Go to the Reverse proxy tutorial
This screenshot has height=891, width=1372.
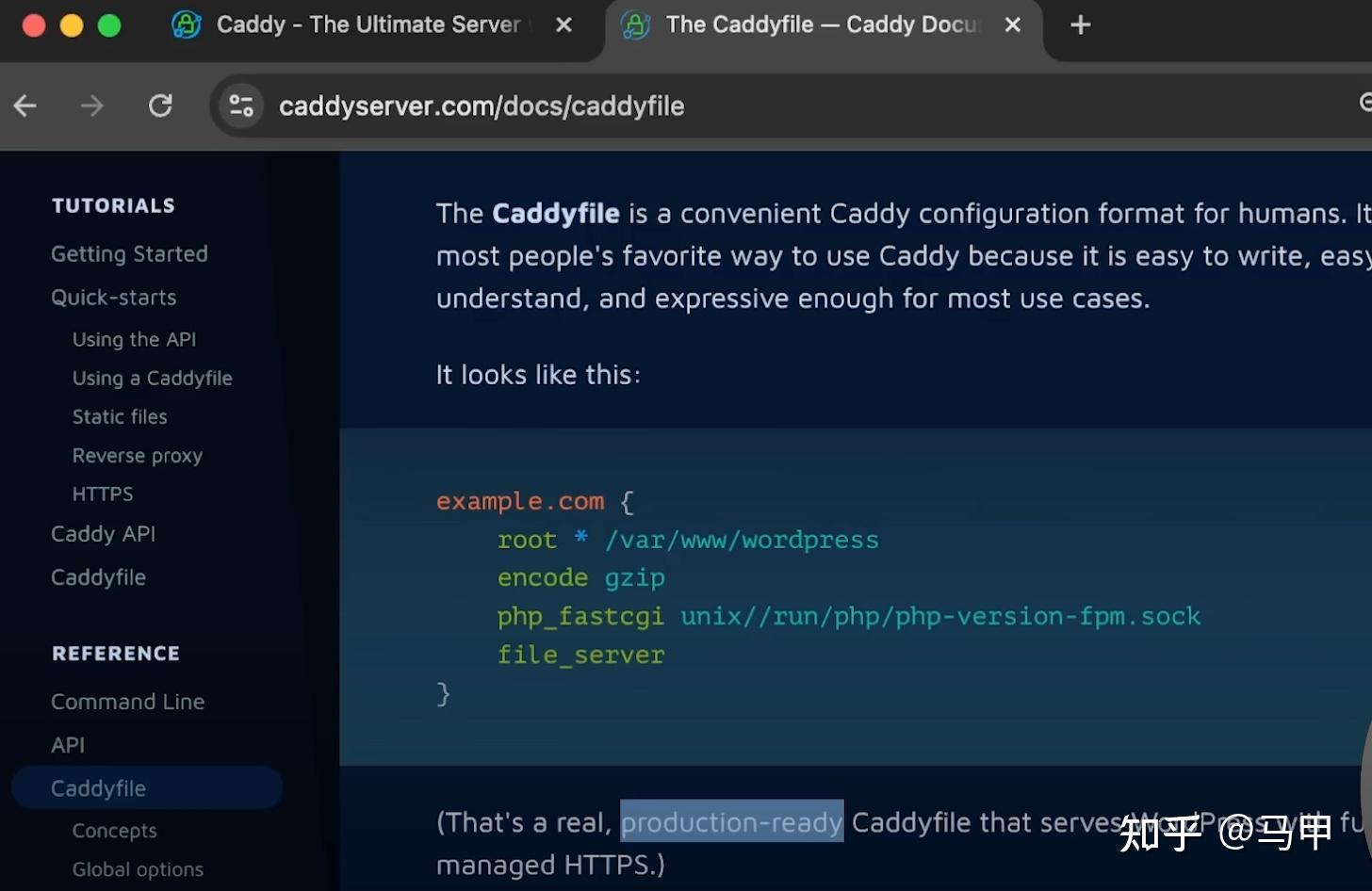click(137, 455)
